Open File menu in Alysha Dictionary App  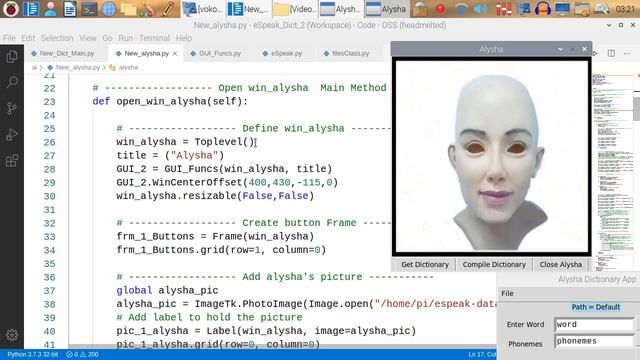point(507,293)
